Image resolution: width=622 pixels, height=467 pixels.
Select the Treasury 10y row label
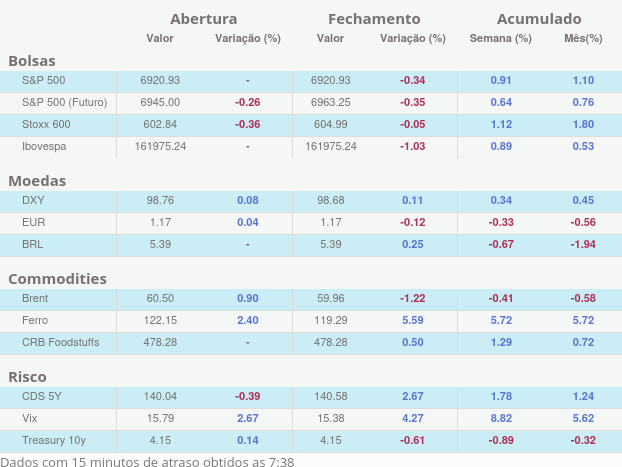[x=51, y=440]
